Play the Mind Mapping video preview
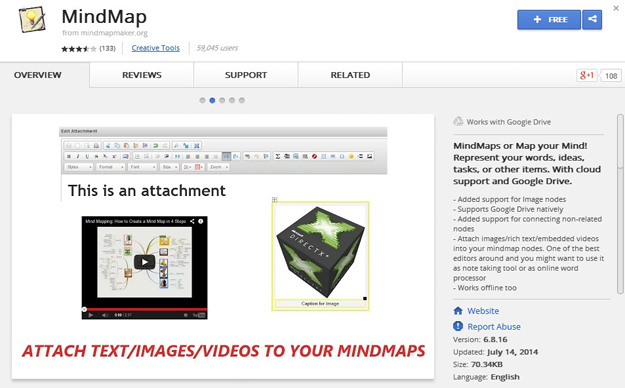 coord(144,262)
